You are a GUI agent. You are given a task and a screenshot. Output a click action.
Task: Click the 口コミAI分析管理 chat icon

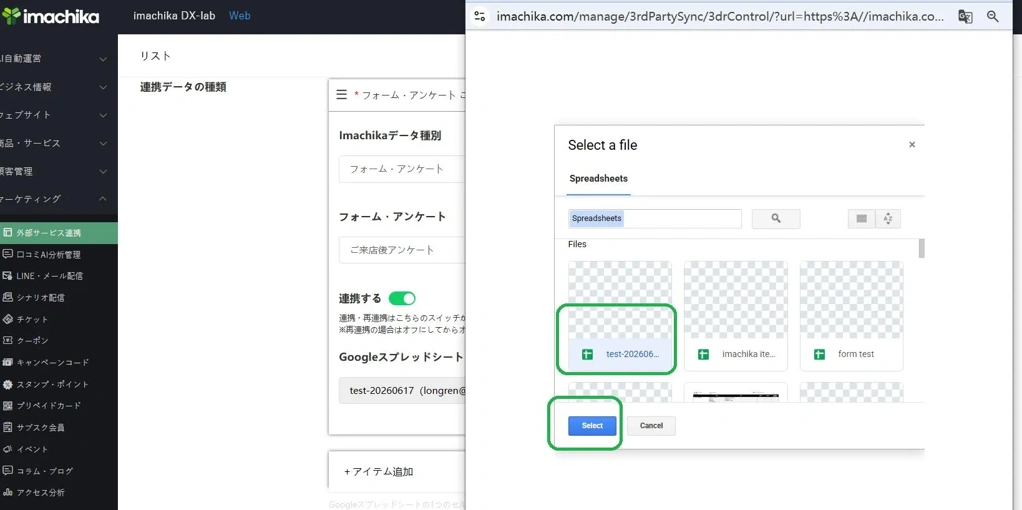point(8,254)
